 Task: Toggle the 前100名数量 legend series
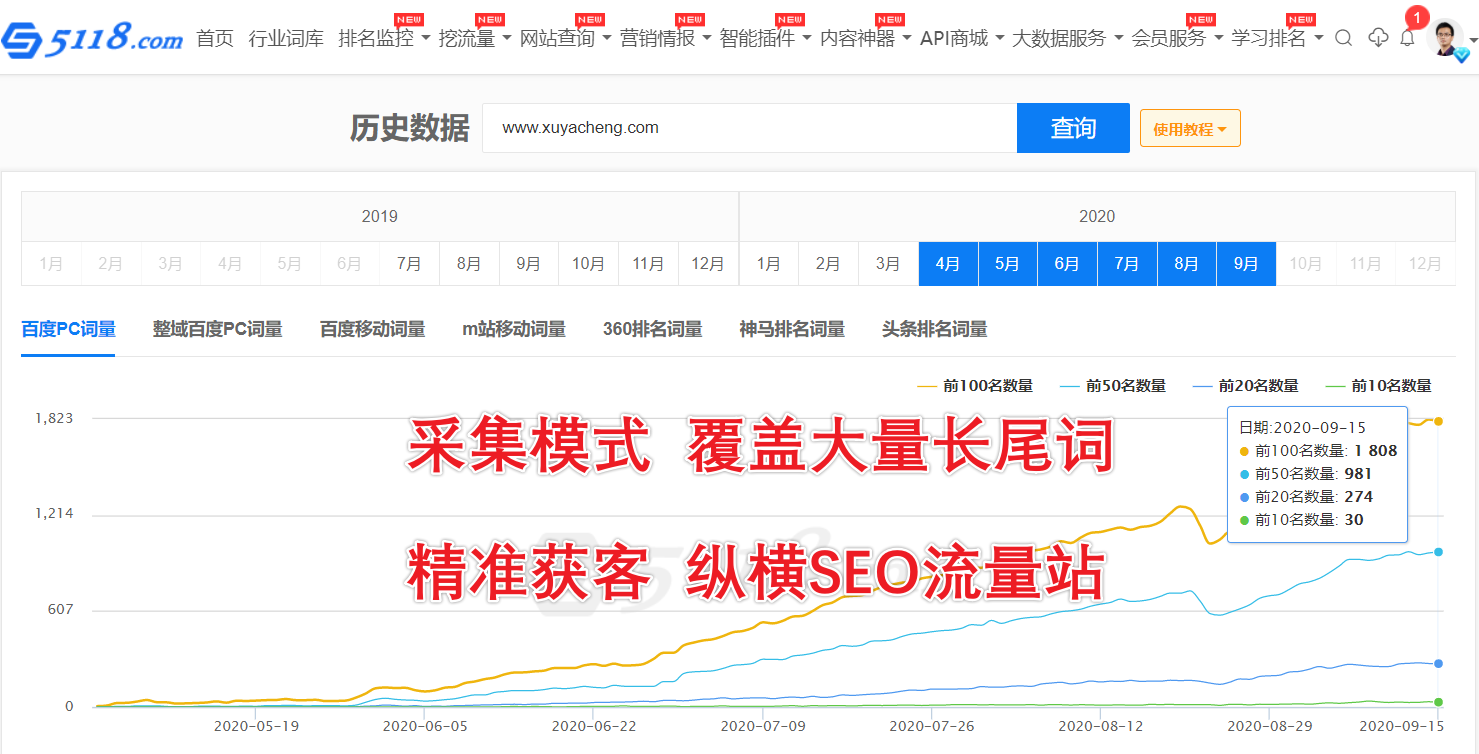point(974,386)
